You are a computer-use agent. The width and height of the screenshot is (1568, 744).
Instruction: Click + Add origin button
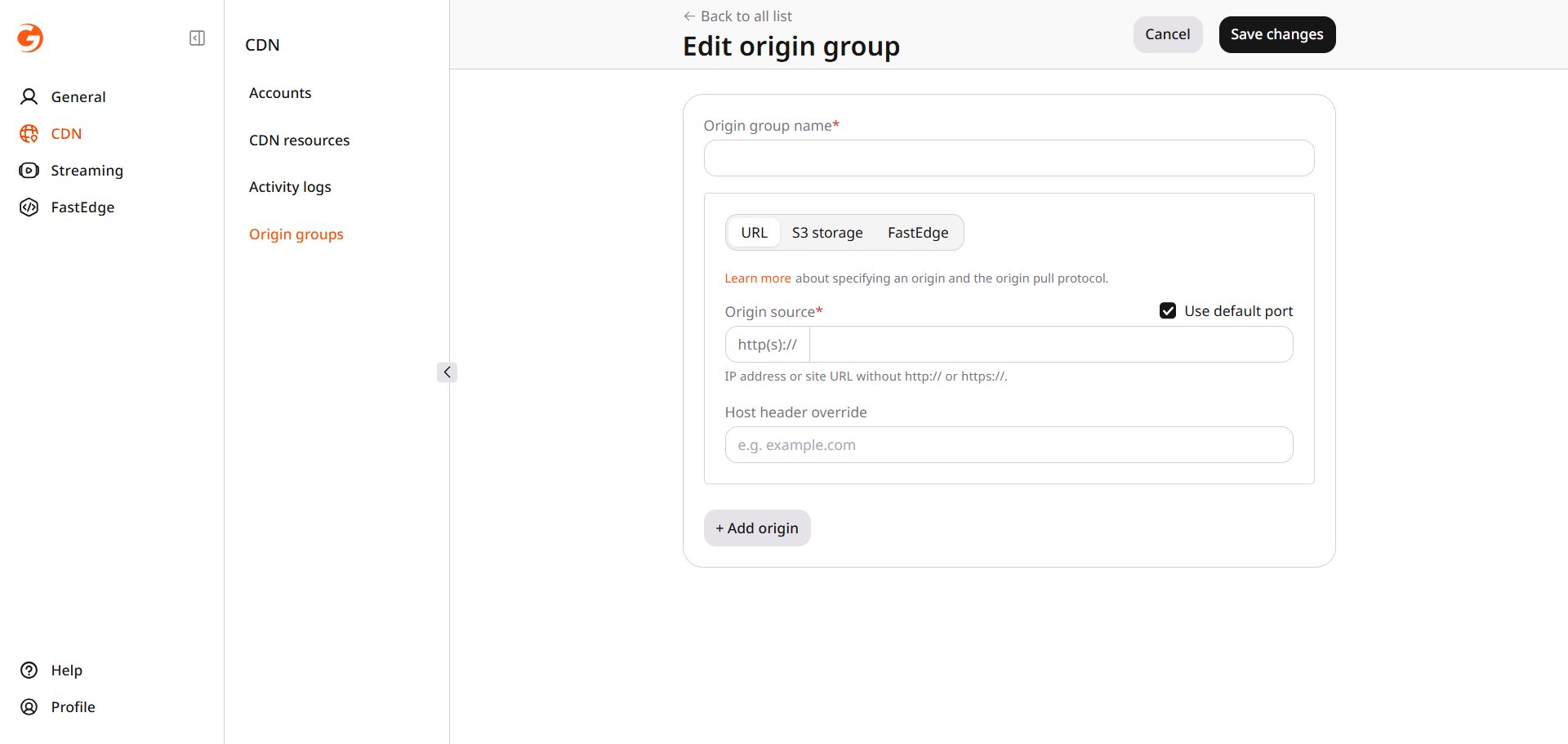(x=757, y=528)
